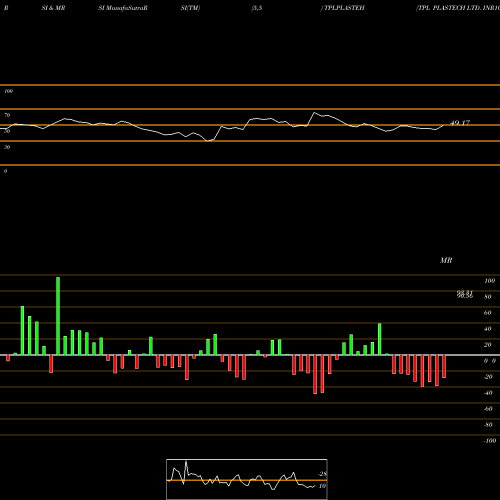This screenshot has height=500, width=500.
Task: Click the MR axis label '20'
Action: [x=488, y=345]
